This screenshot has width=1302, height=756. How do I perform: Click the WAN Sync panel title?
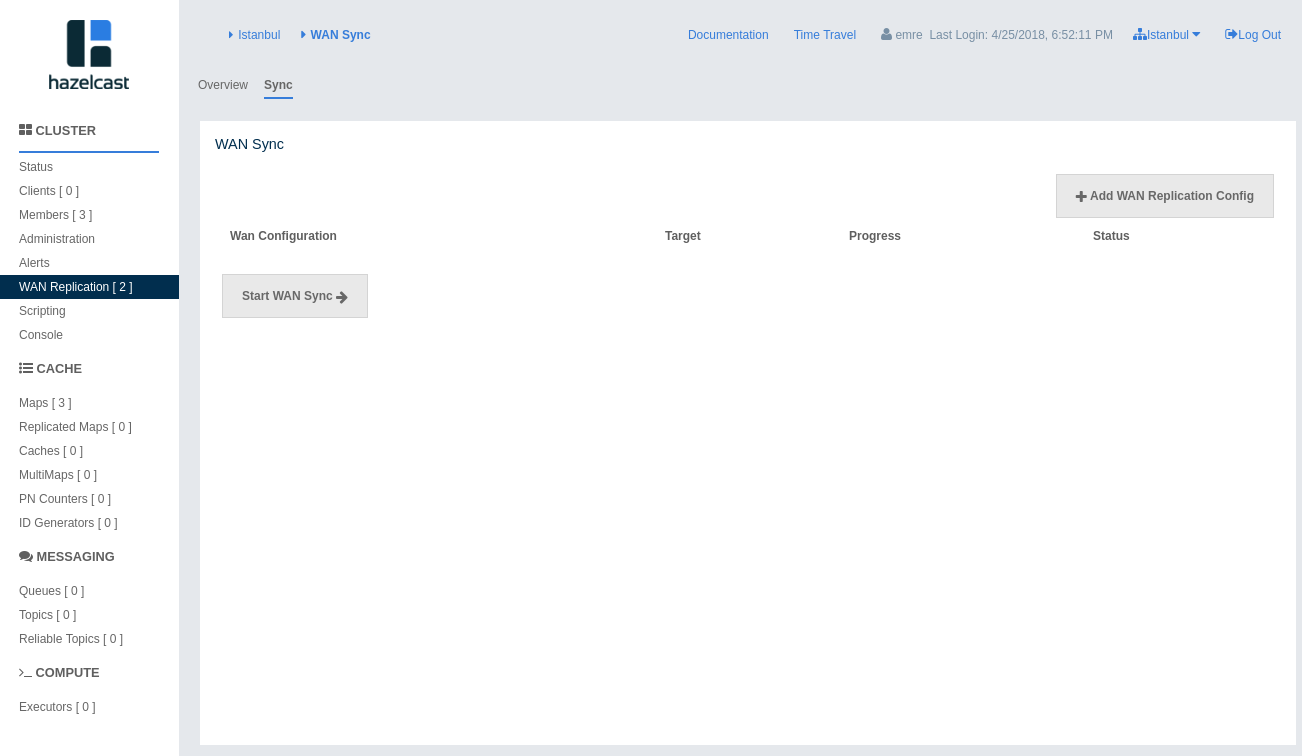[x=249, y=144]
